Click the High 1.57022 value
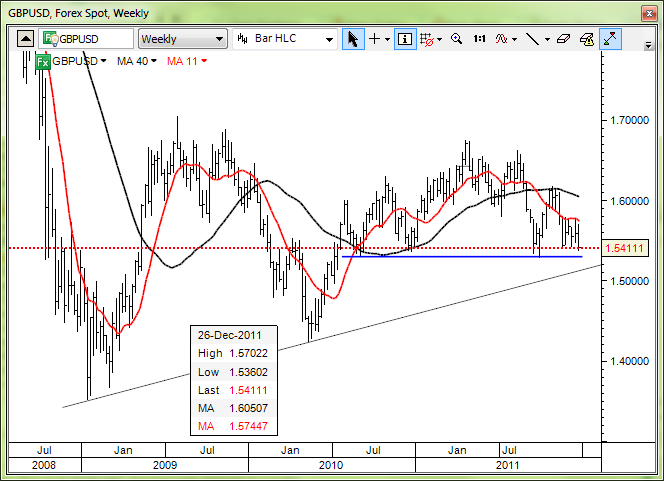The height and width of the screenshot is (481, 664). 249,353
